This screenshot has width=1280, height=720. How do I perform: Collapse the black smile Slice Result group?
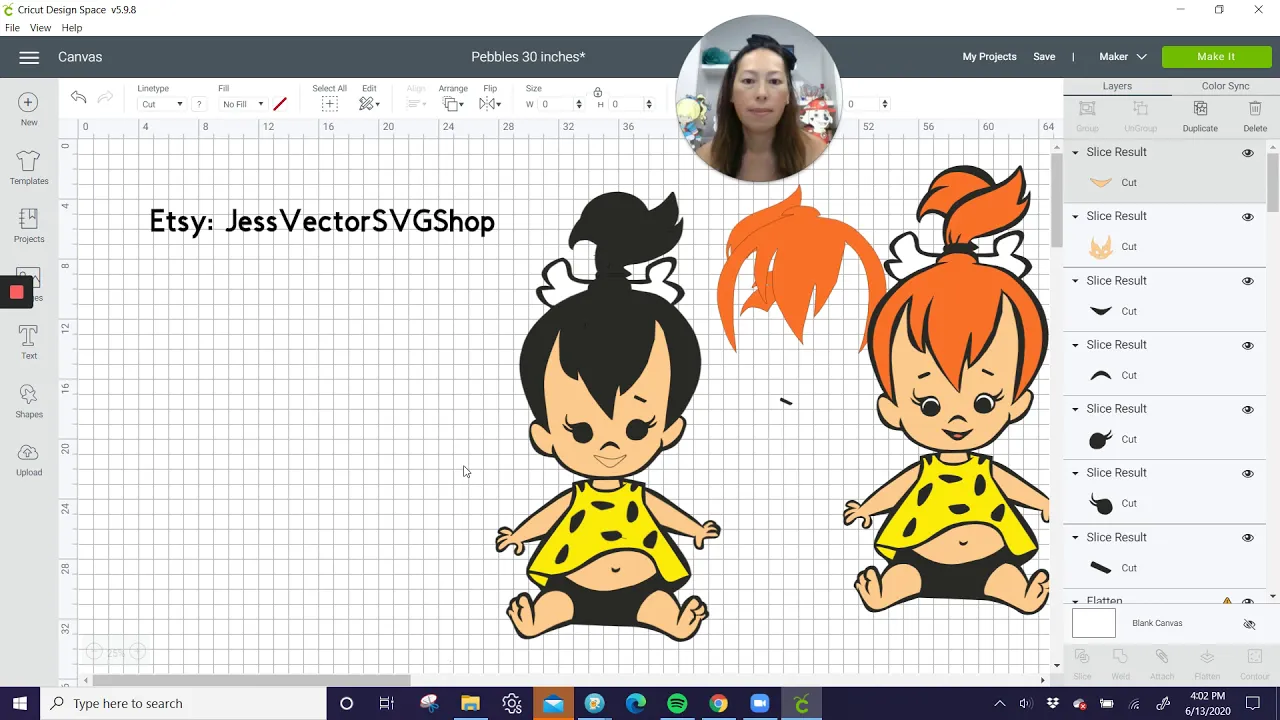click(1076, 281)
